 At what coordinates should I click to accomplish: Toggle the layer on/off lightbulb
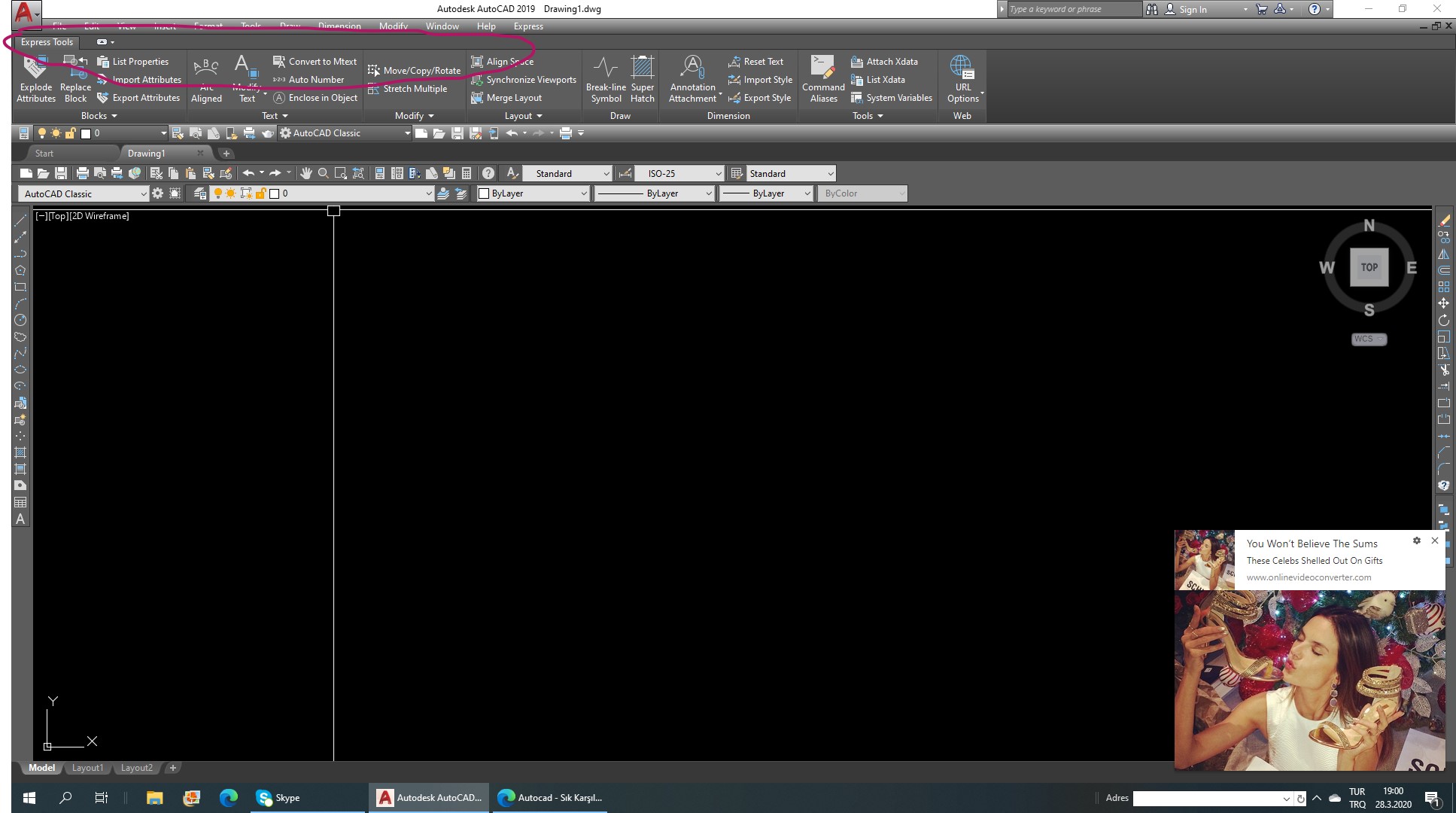[218, 193]
